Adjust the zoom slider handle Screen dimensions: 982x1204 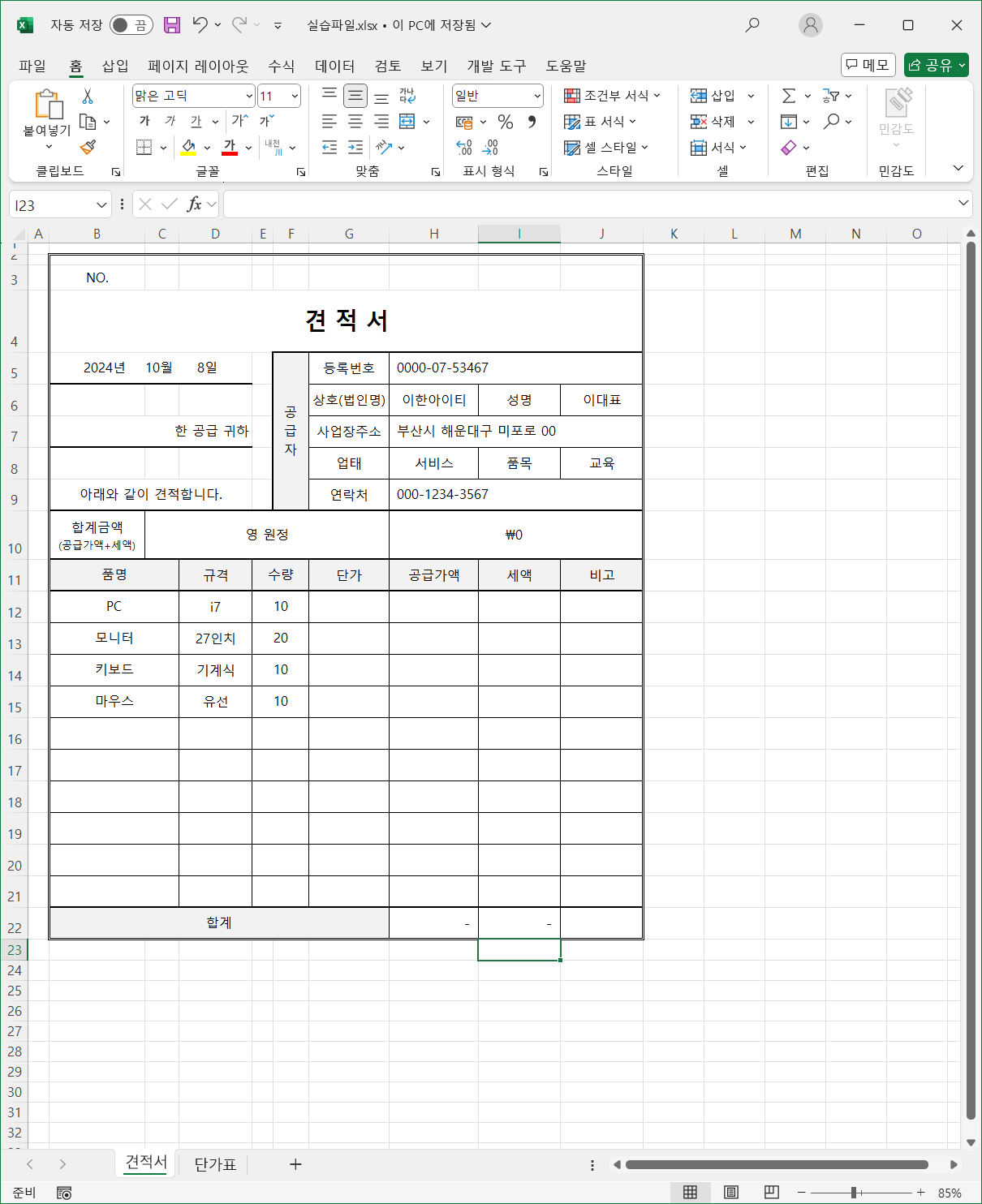pos(854,1192)
